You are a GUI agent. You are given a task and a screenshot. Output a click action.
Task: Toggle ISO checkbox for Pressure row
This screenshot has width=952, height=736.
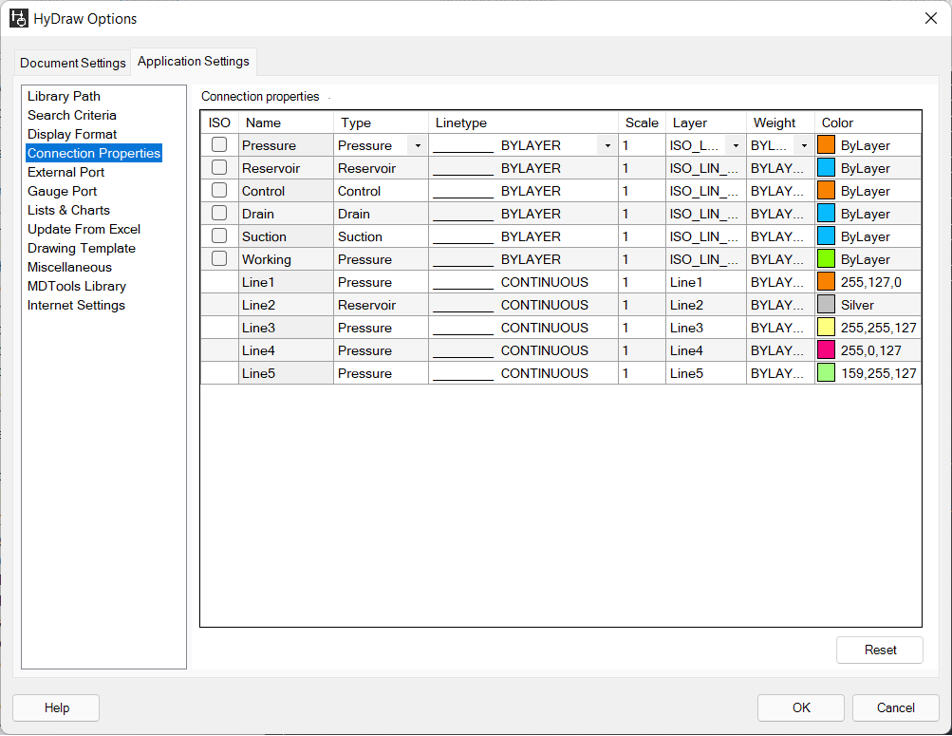click(219, 145)
